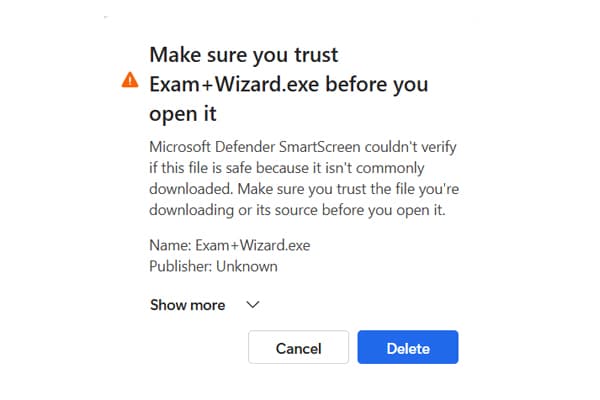This screenshot has width=600, height=400.
Task: Click the orange warning triangle icon
Action: (130, 80)
